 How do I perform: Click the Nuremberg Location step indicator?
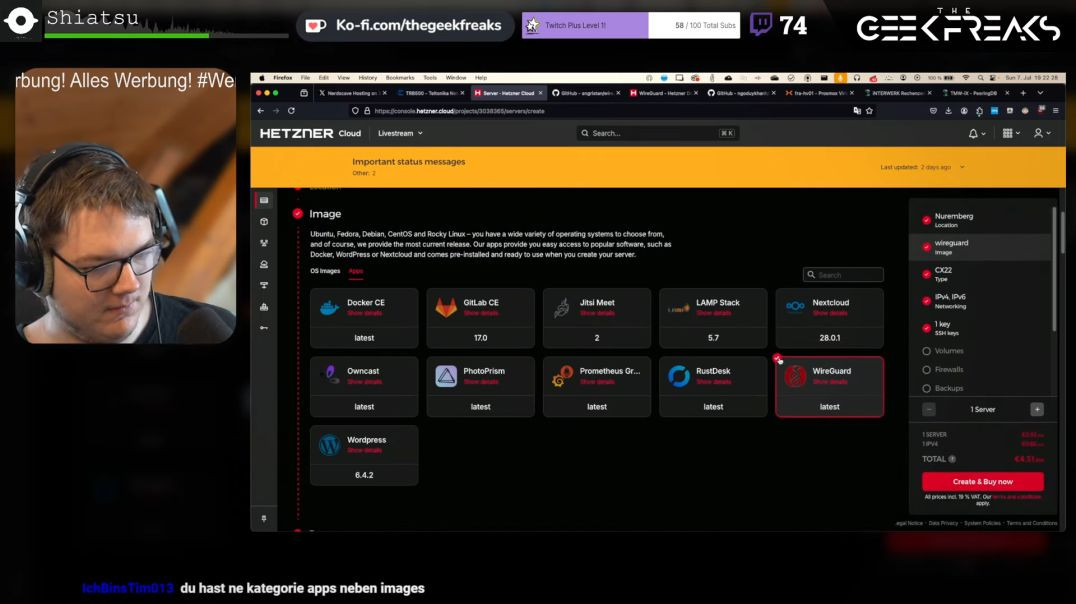[926, 220]
